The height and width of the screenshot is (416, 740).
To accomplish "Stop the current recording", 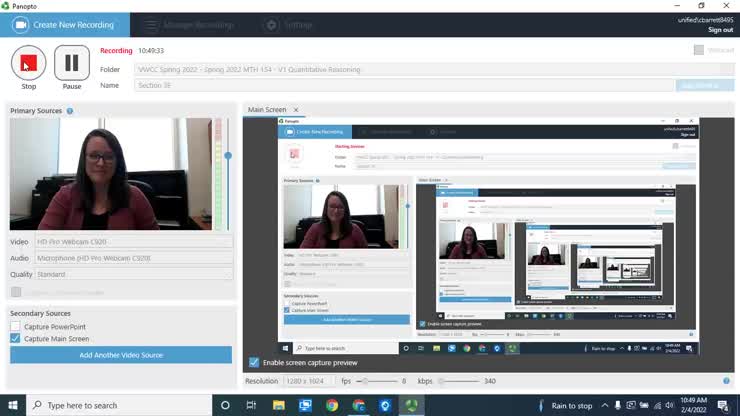I will 28,64.
